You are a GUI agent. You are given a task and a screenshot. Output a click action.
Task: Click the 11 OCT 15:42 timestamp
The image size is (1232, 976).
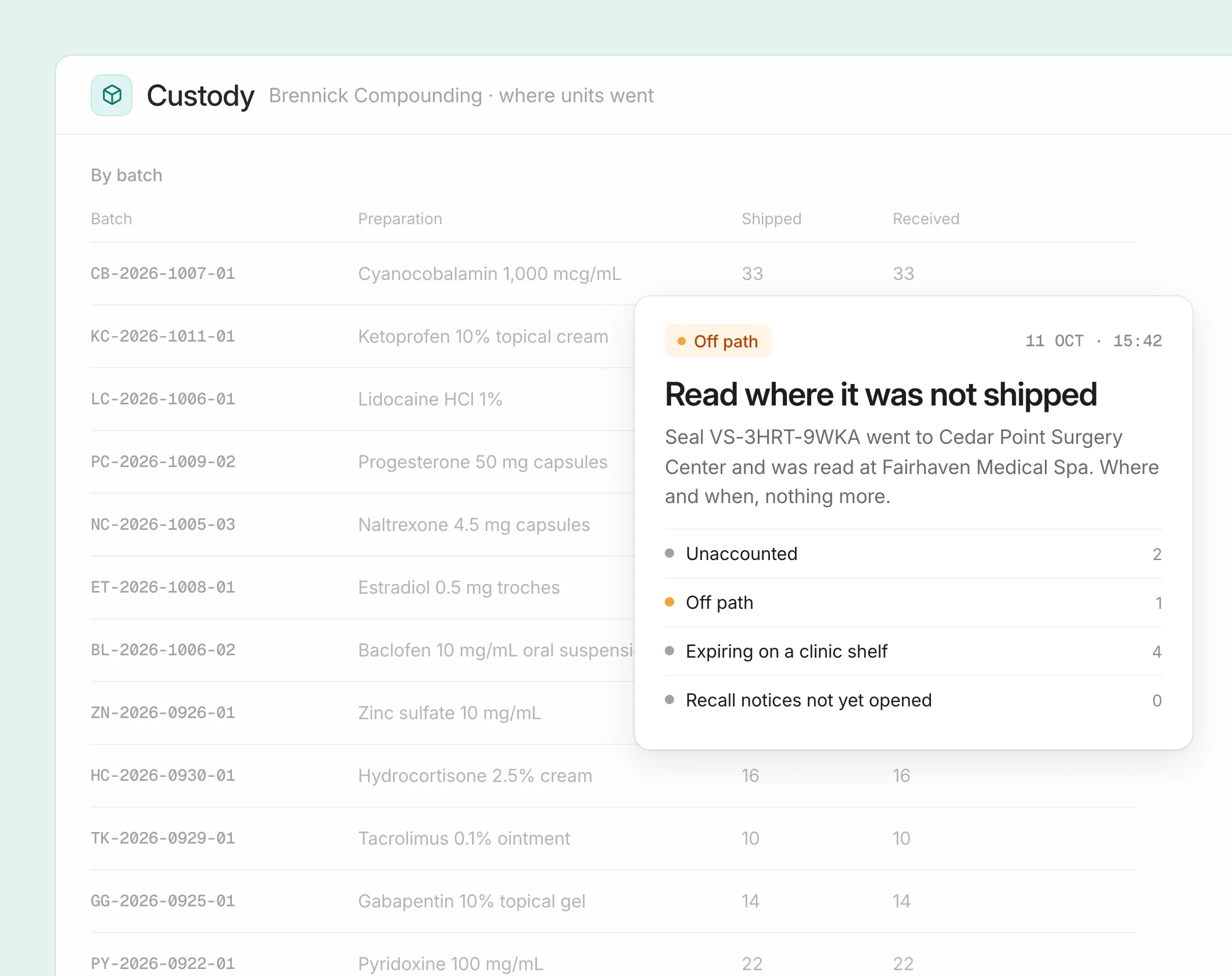(1093, 341)
